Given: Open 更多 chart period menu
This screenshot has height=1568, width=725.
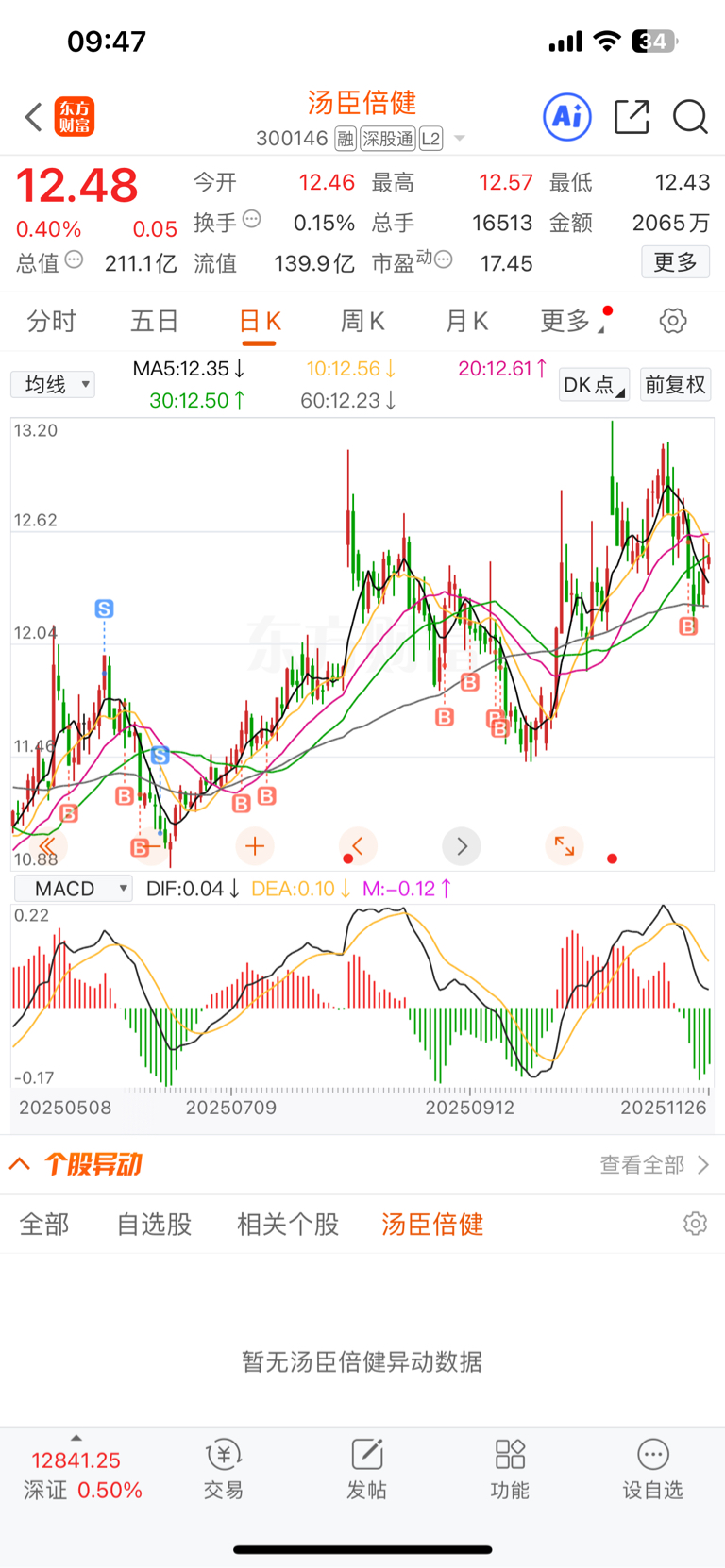Looking at the screenshot, I should pos(574,321).
